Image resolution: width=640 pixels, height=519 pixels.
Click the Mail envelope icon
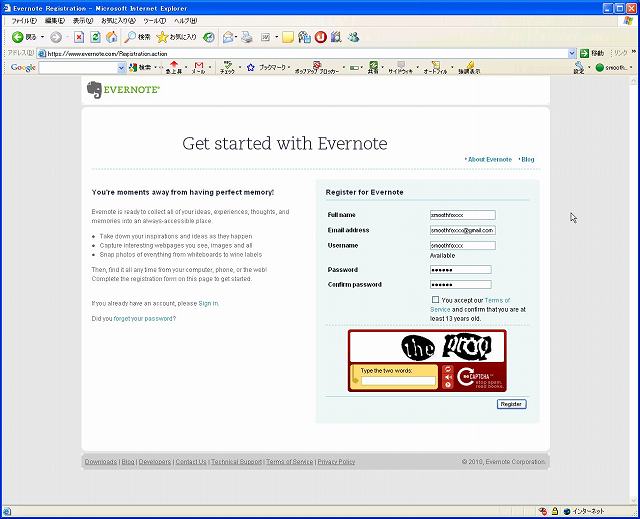click(228, 38)
